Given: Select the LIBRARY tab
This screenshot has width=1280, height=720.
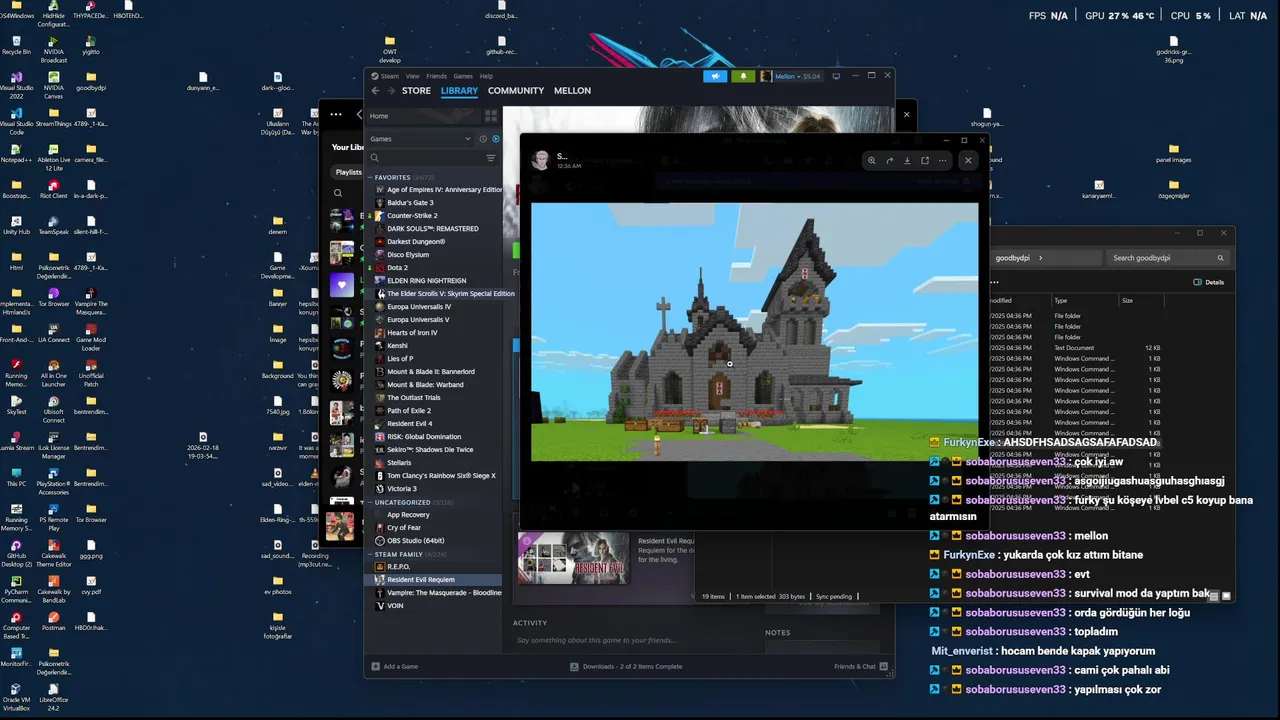Looking at the screenshot, I should click(460, 91).
